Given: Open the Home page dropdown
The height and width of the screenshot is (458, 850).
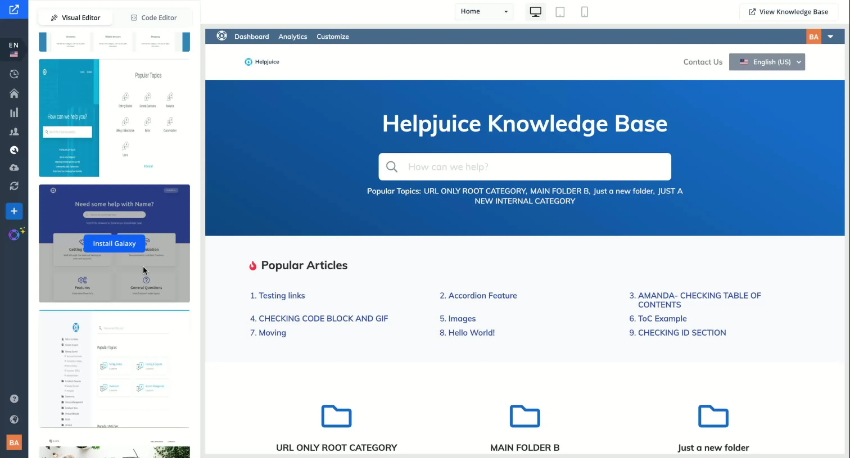Looking at the screenshot, I should (484, 12).
